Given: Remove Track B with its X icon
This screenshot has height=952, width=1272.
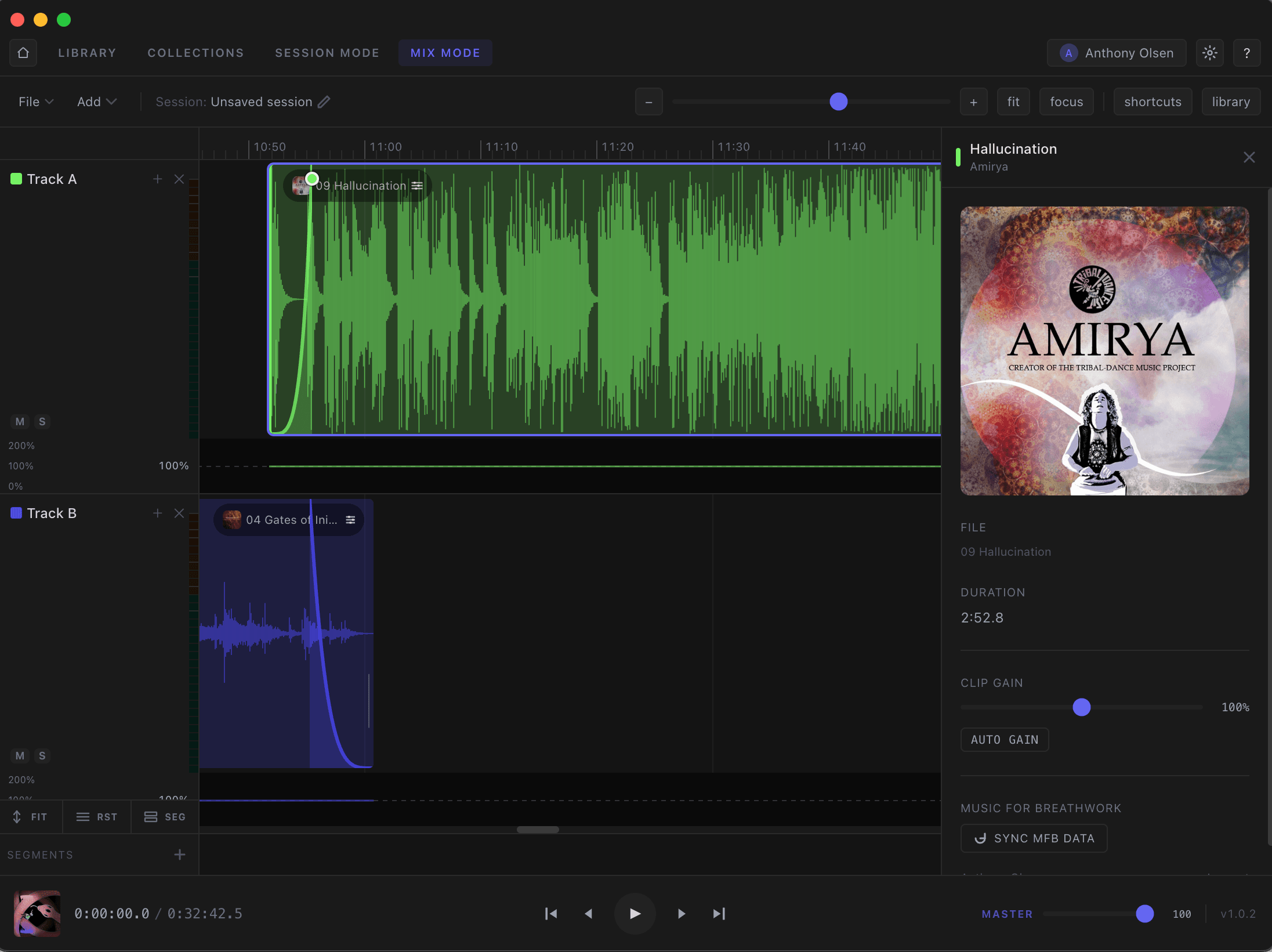Looking at the screenshot, I should pyautogui.click(x=179, y=513).
